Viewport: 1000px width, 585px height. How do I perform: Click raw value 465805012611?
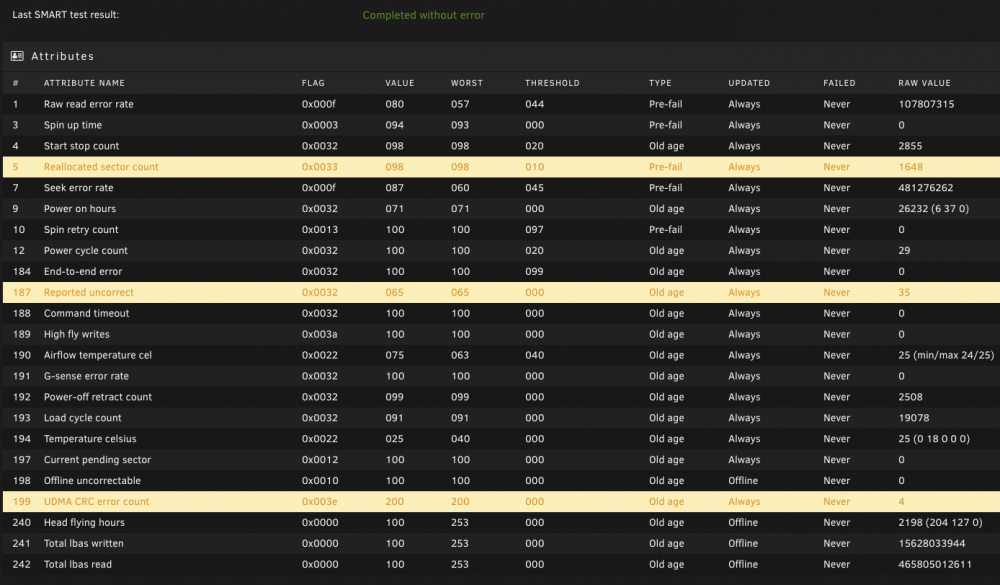(935, 565)
